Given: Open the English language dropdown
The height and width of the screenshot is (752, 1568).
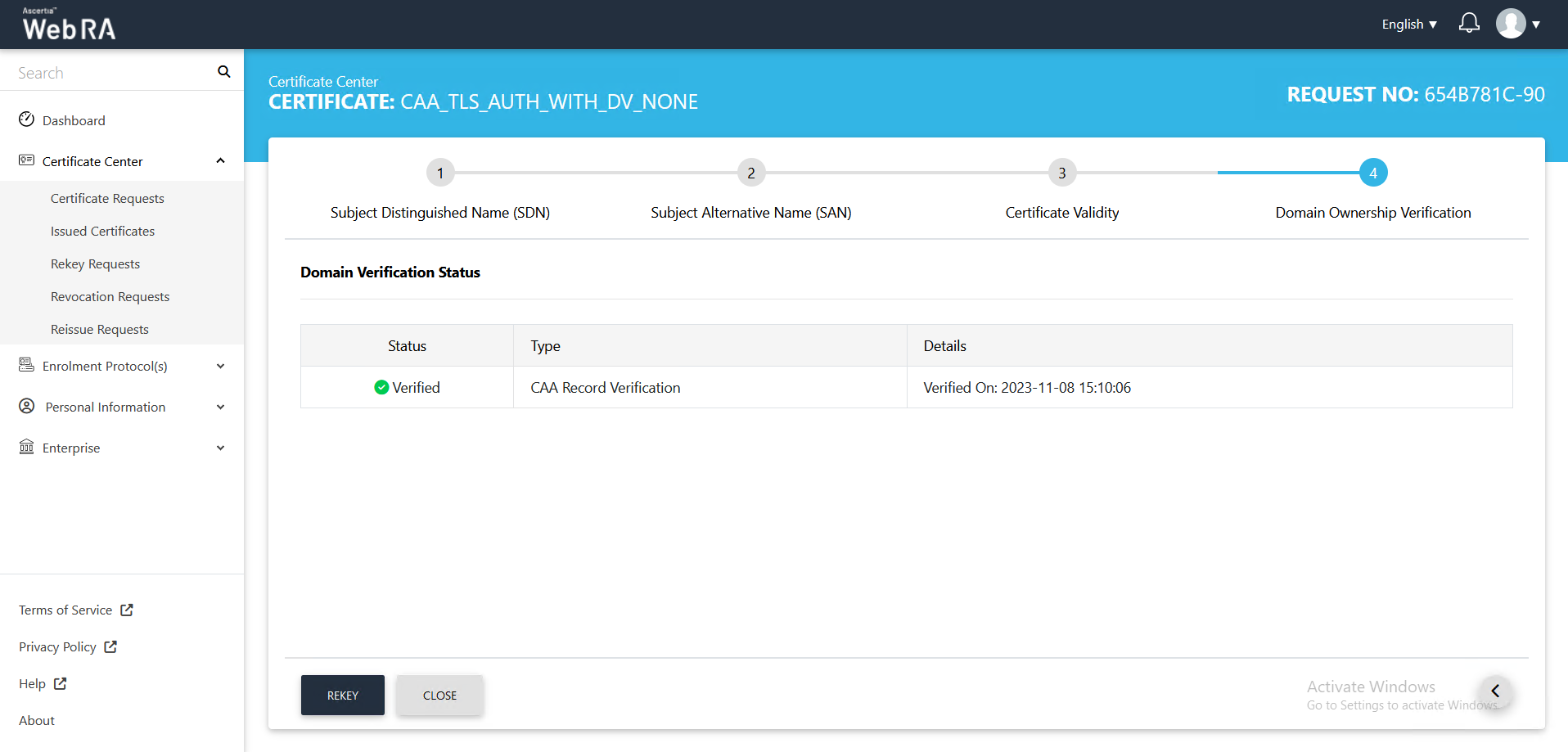Looking at the screenshot, I should [x=1408, y=25].
